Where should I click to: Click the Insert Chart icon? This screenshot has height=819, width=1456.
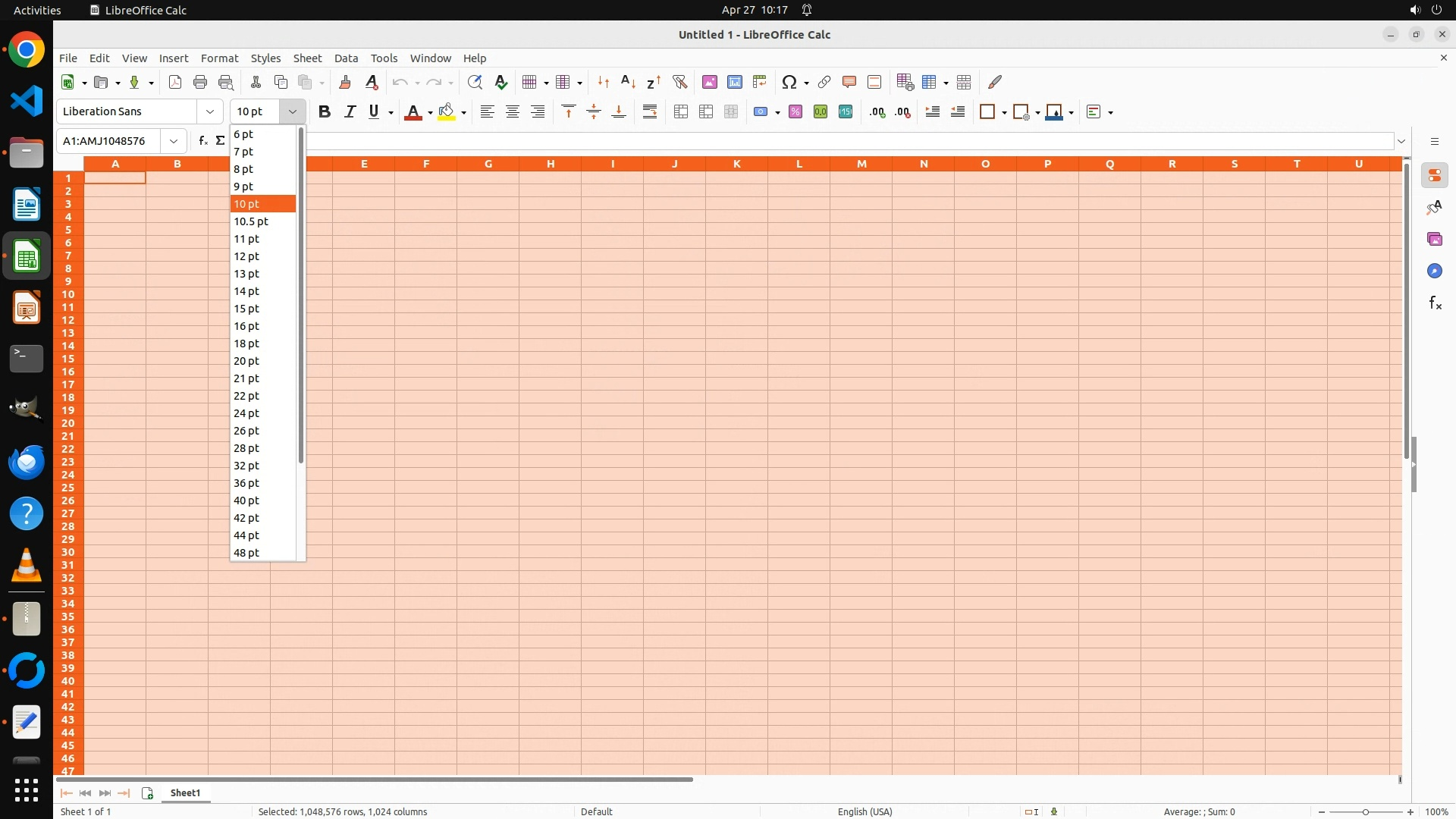click(x=734, y=82)
